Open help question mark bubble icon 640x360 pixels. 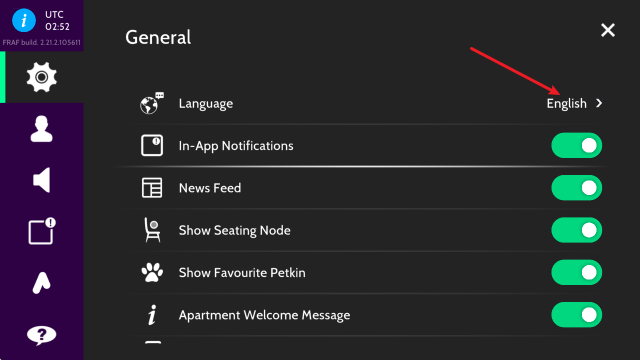[x=42, y=335]
